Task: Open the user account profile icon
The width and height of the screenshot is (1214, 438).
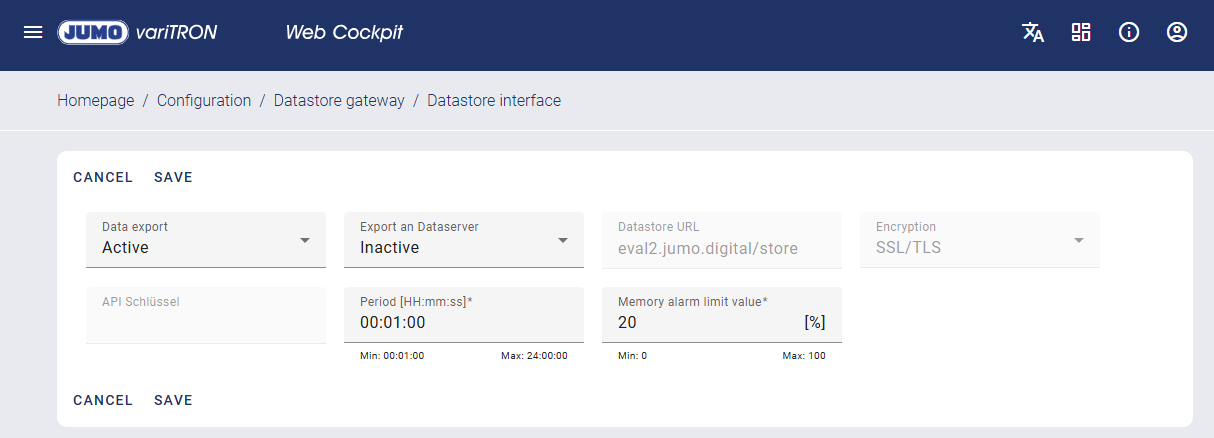Action: coord(1177,32)
